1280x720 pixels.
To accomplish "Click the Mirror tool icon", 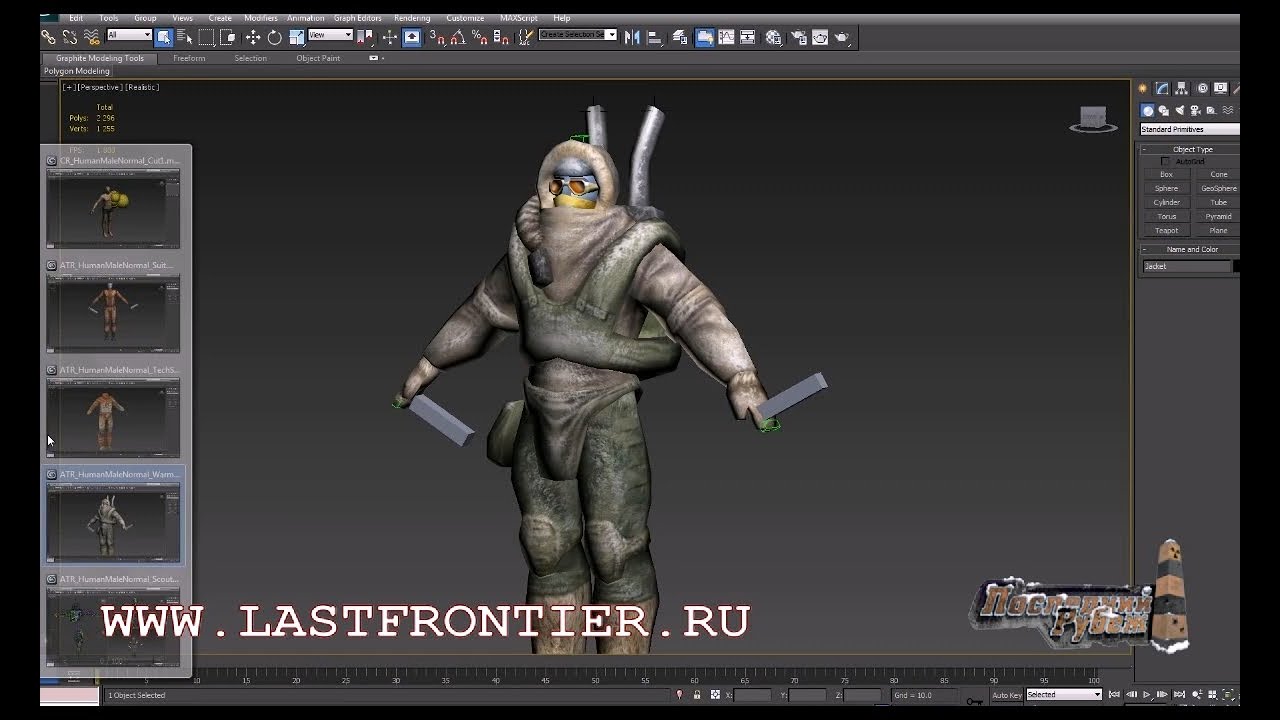I will click(632, 37).
